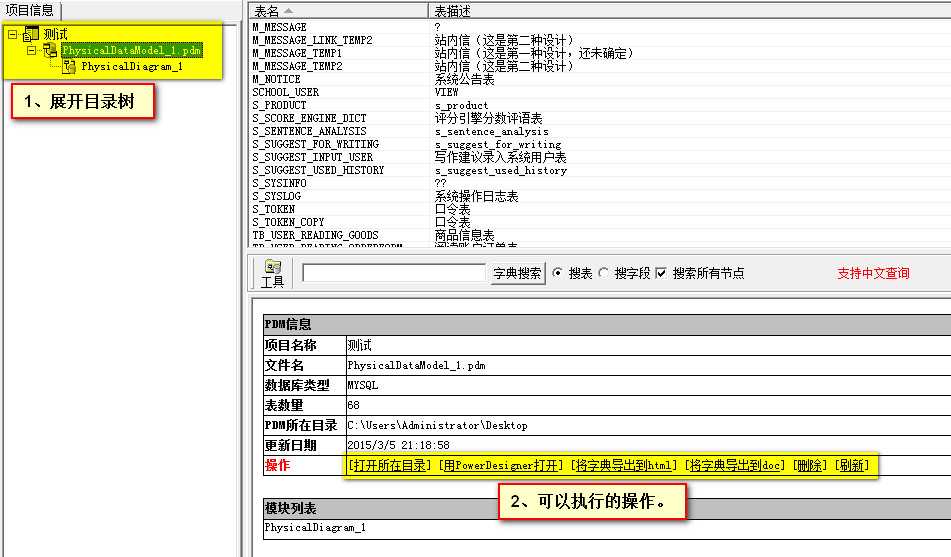
Task: Click the 删除 link
Action: pos(810,465)
